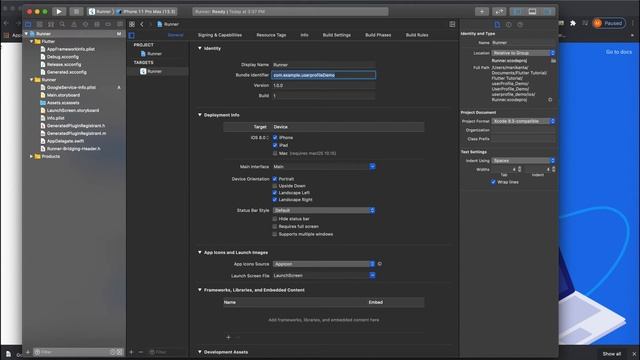Open the App Icons Source dropdown
The height and width of the screenshot is (360, 640).
324,264
